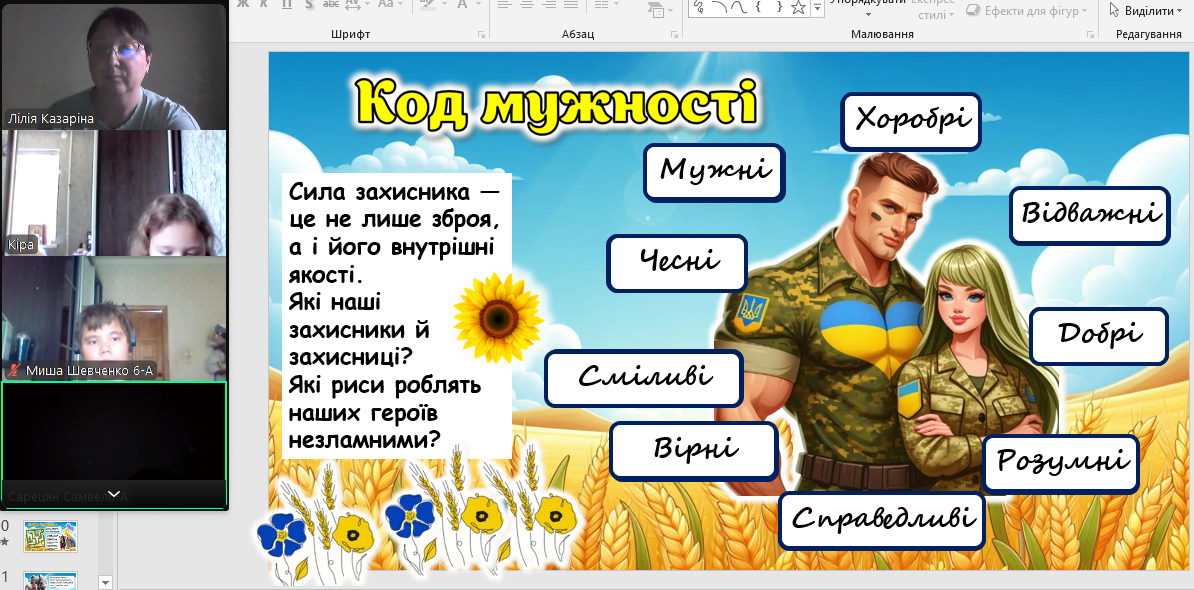Image resolution: width=1194 pixels, height=590 pixels.
Task: Select the maze slide thumbnail
Action: point(50,536)
